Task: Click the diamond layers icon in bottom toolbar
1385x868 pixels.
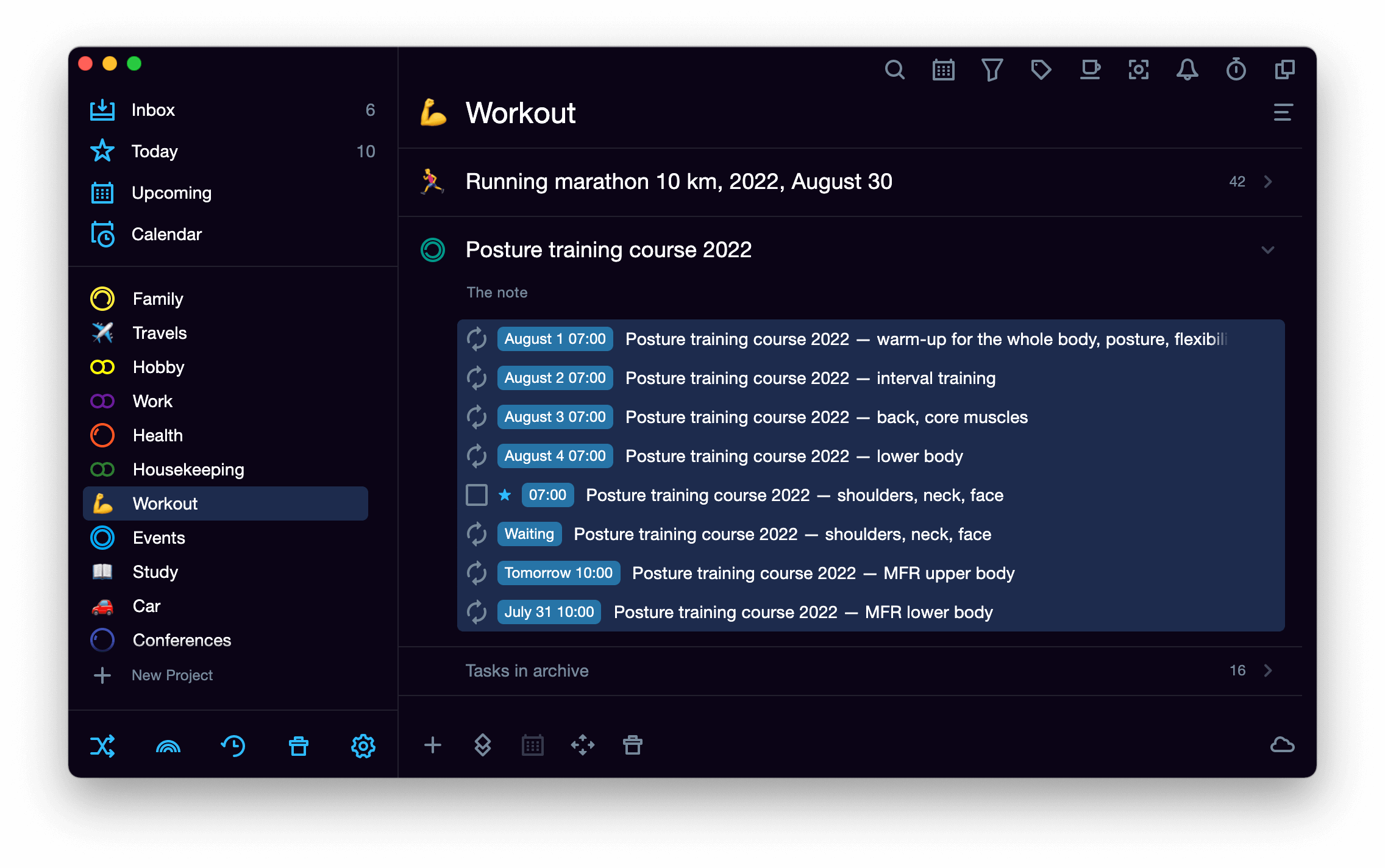Action: pos(482,745)
